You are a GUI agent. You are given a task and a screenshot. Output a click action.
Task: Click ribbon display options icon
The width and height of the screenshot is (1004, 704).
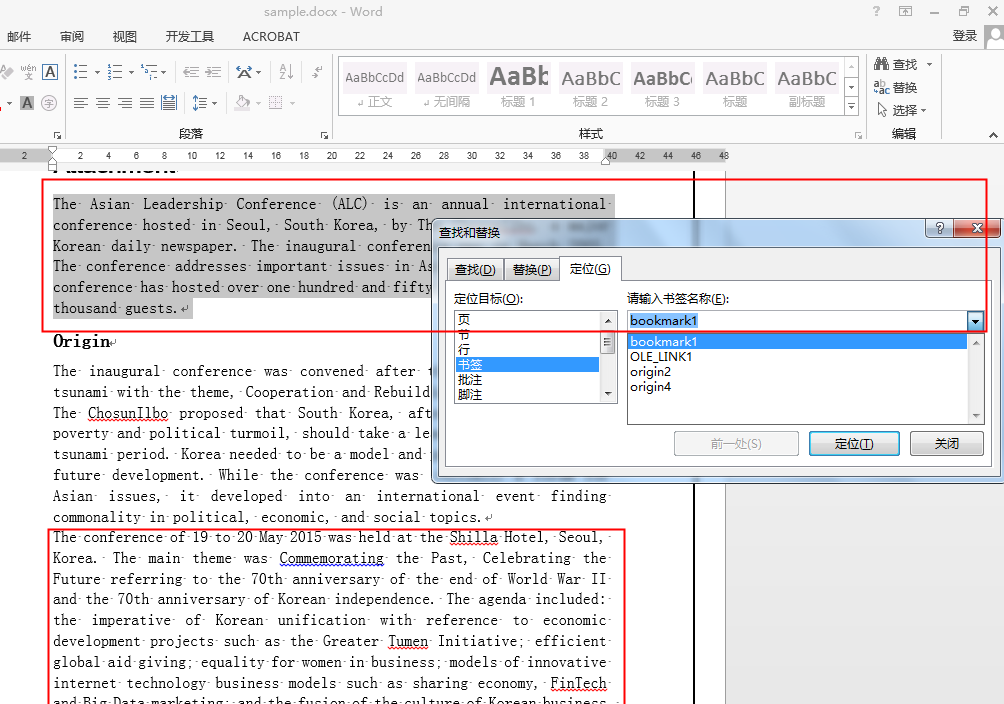pyautogui.click(x=905, y=11)
